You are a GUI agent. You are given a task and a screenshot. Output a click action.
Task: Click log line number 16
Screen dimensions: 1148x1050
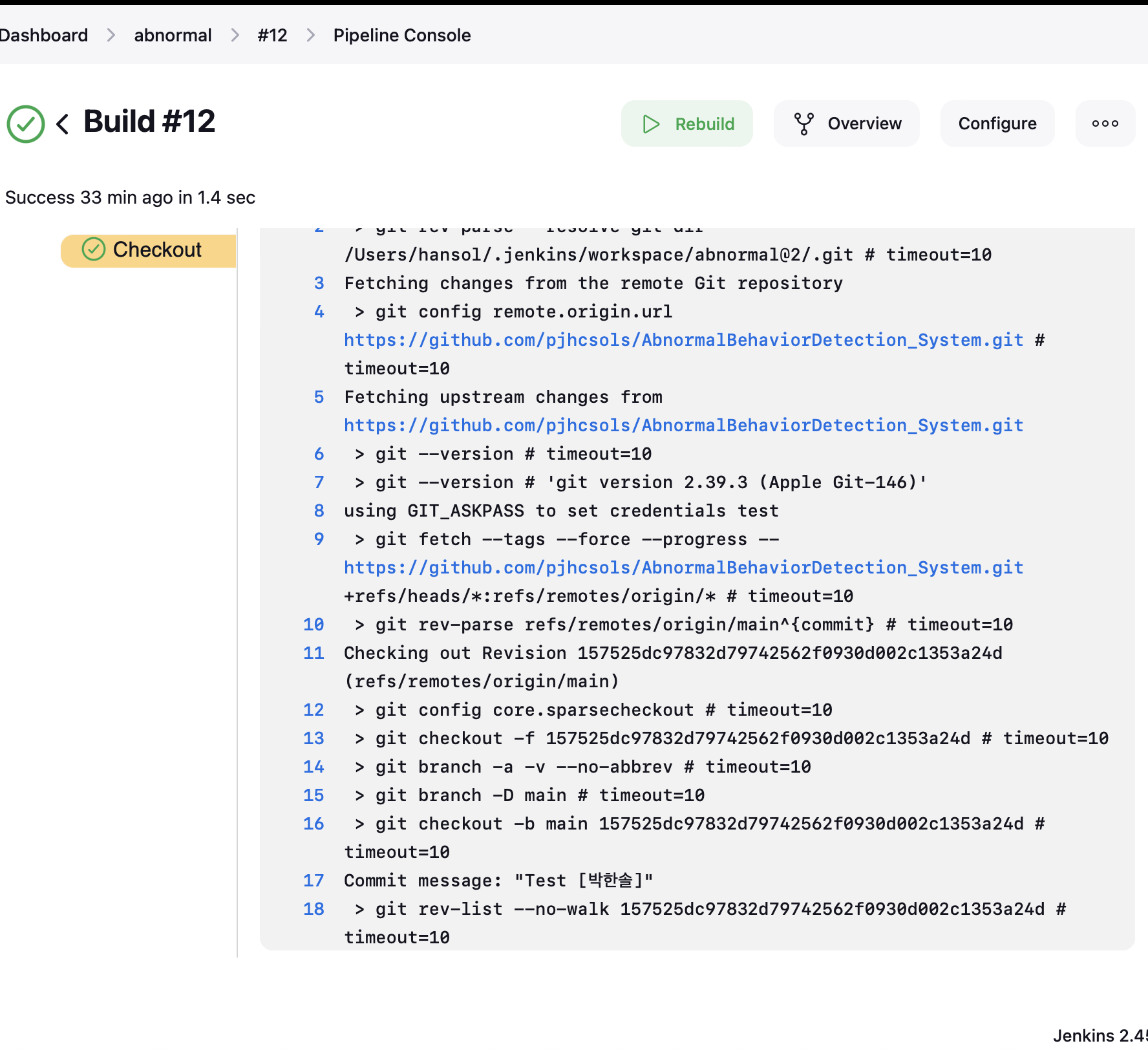coord(314,824)
